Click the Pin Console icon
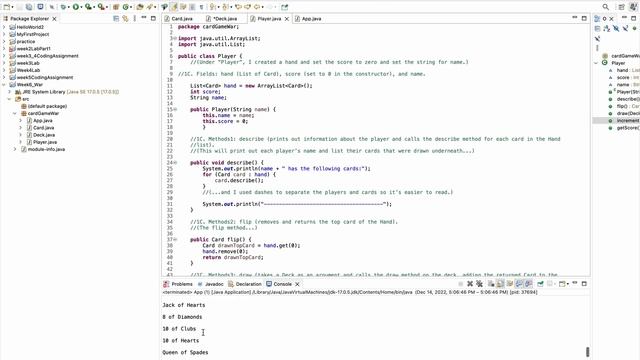This screenshot has width=640, height=360. (x=540, y=284)
